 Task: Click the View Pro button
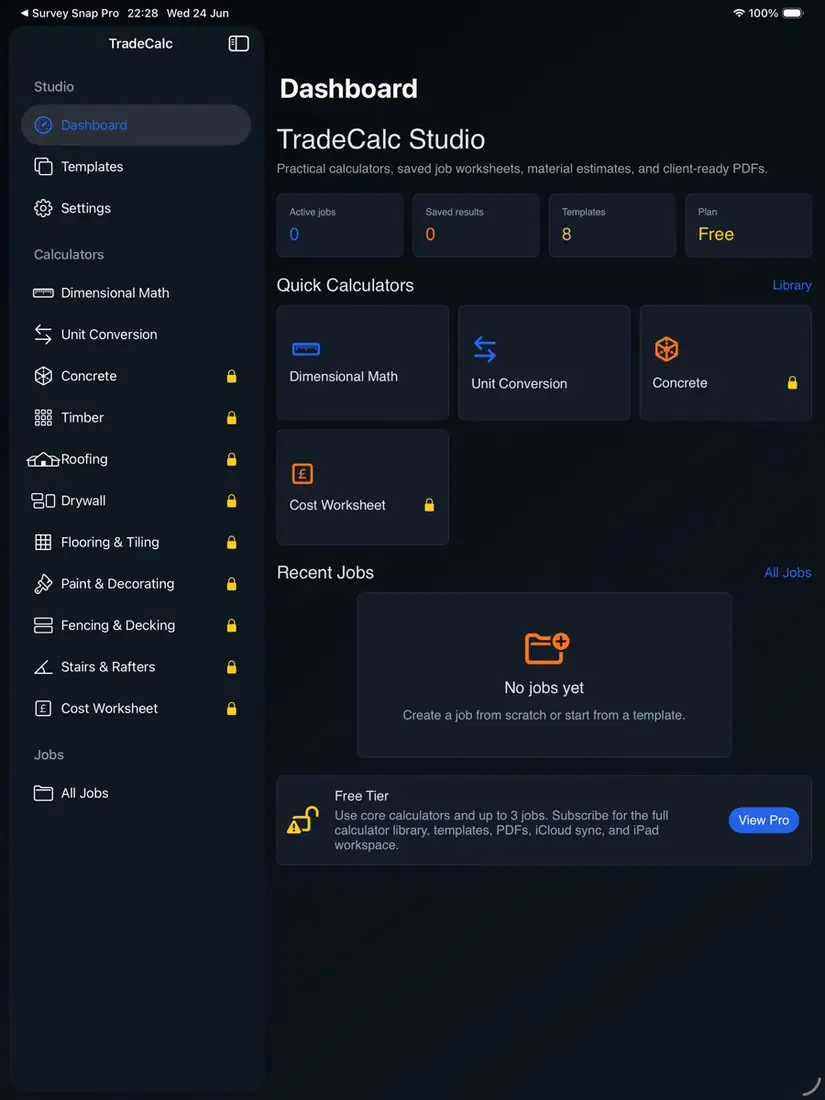763,820
